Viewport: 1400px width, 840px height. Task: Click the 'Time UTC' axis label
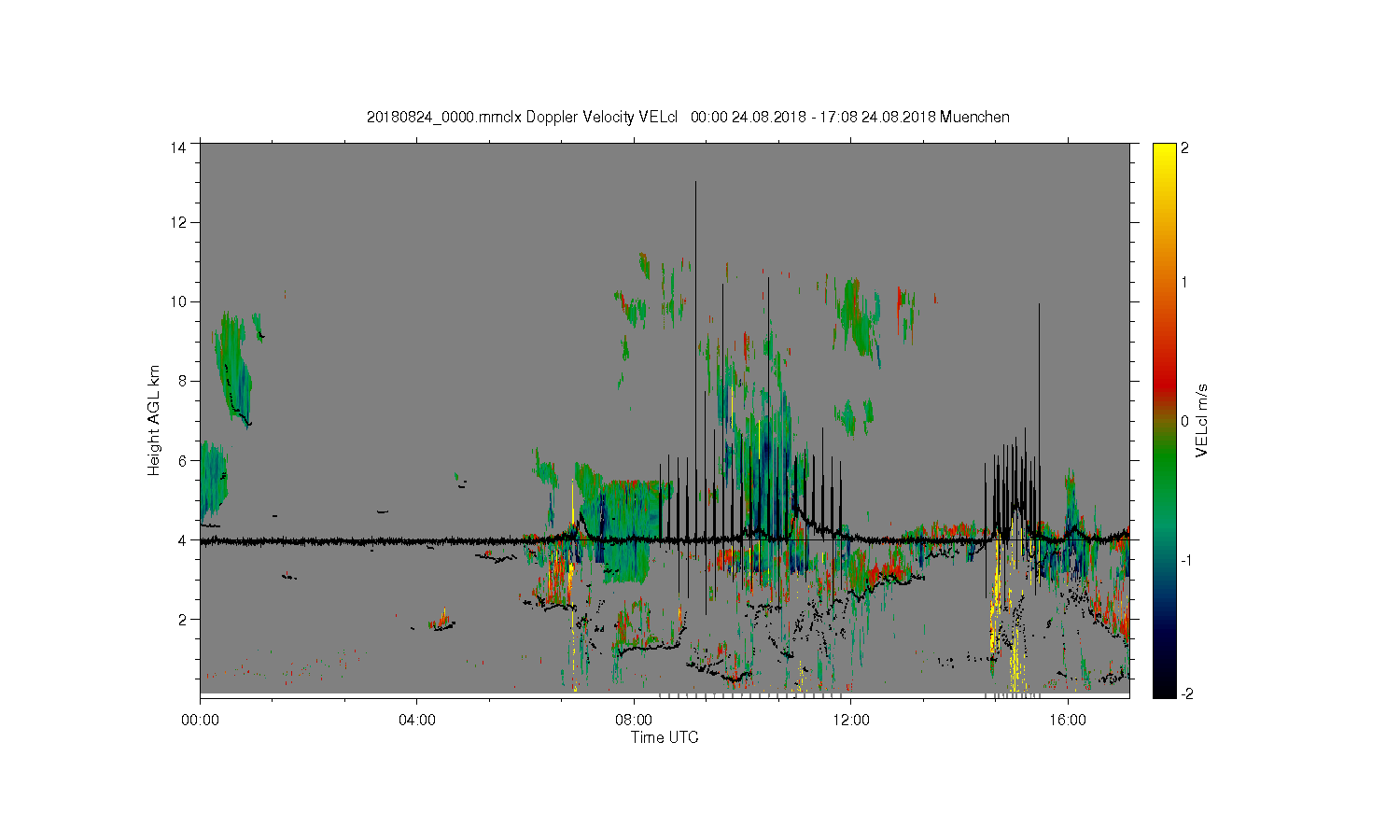click(665, 737)
